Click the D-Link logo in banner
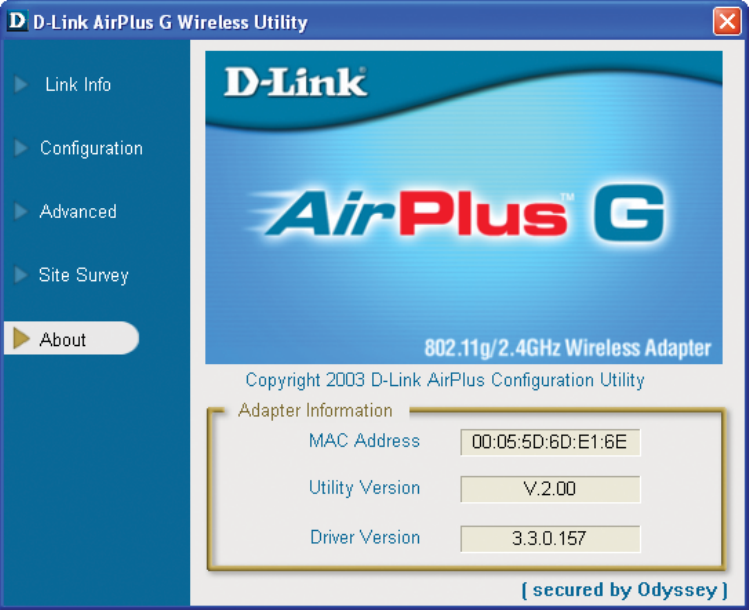The image size is (749, 610). tap(296, 82)
